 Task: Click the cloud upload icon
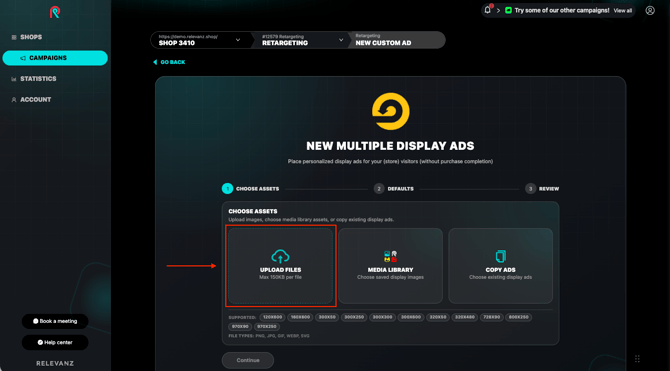coord(280,256)
